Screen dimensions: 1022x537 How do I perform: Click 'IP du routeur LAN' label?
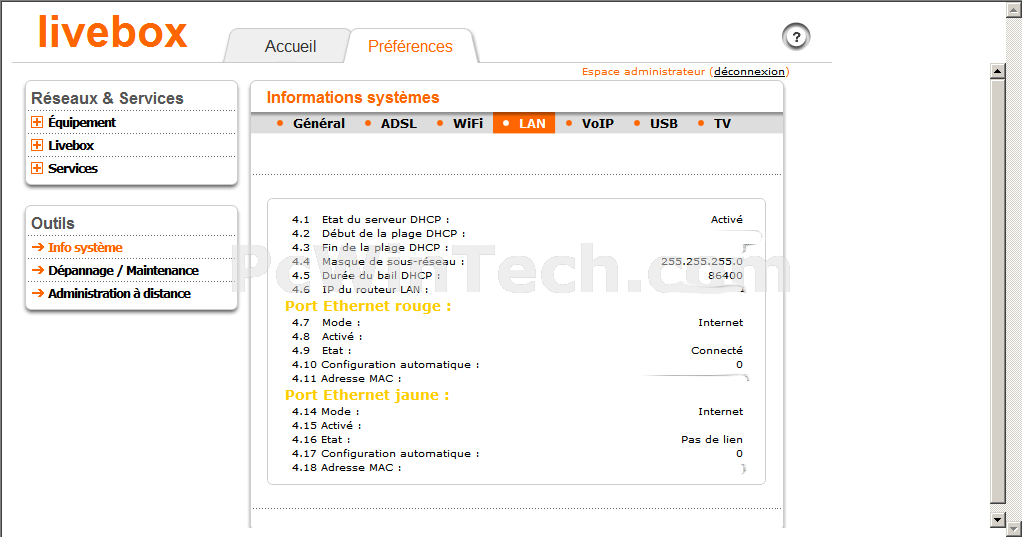[x=375, y=289]
